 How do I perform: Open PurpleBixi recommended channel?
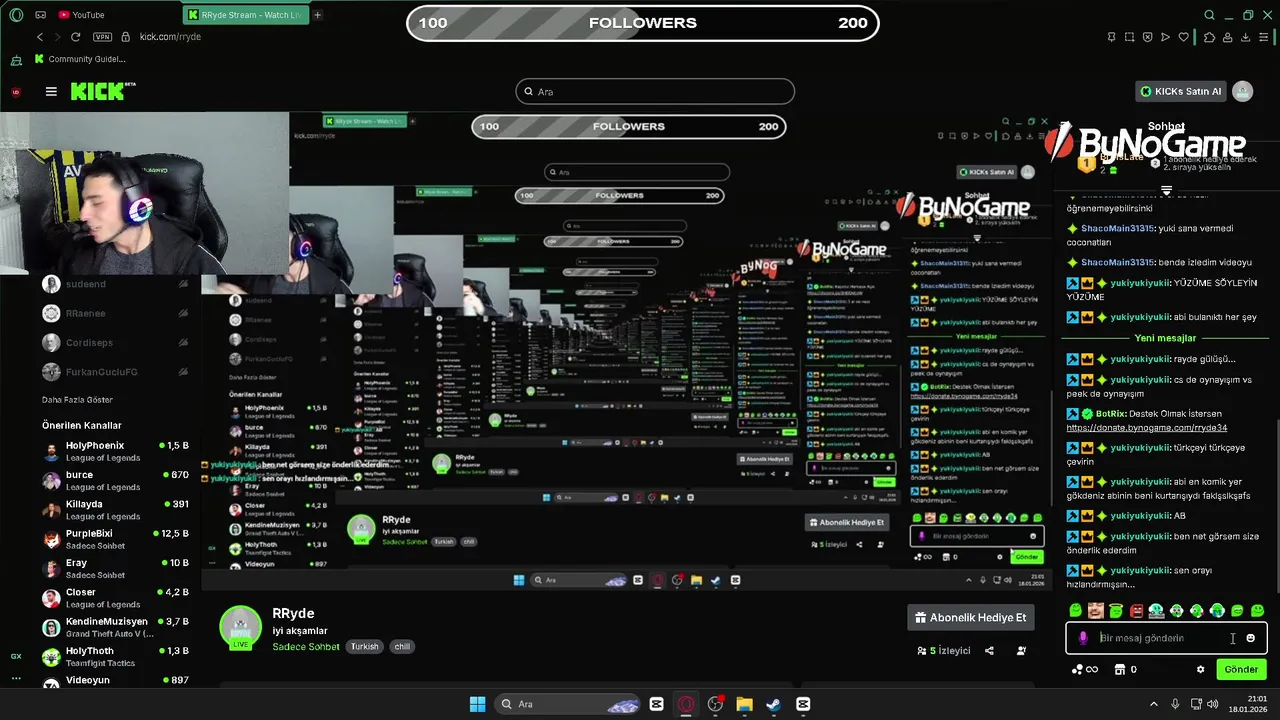pos(116,539)
